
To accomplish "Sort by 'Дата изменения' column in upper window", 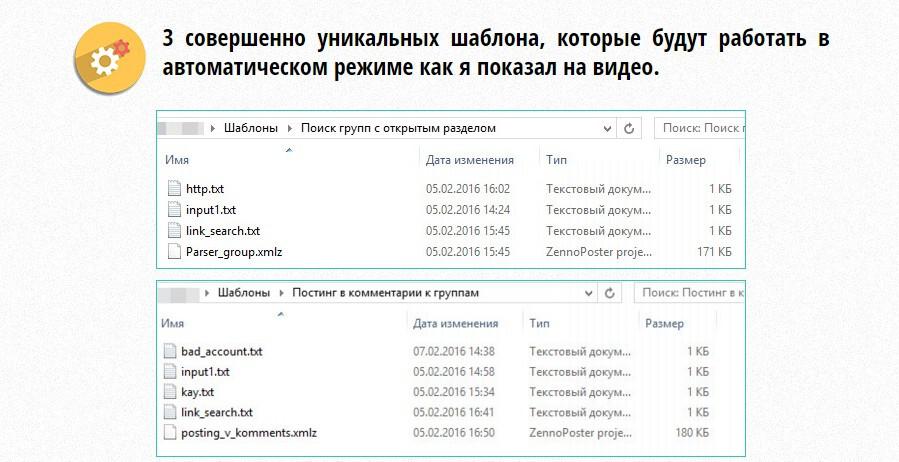I will click(x=469, y=160).
